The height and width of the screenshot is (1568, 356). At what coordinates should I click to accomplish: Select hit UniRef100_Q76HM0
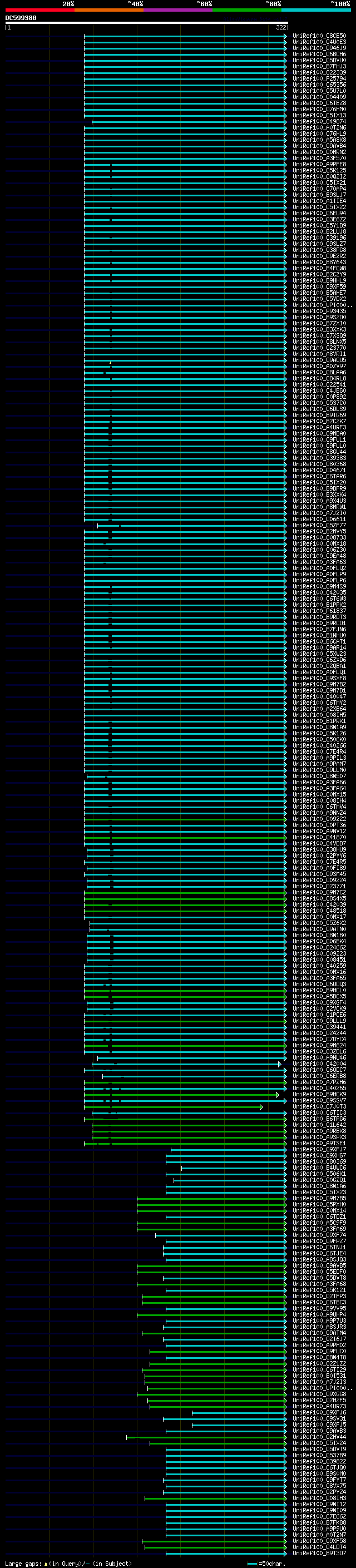pos(319,109)
